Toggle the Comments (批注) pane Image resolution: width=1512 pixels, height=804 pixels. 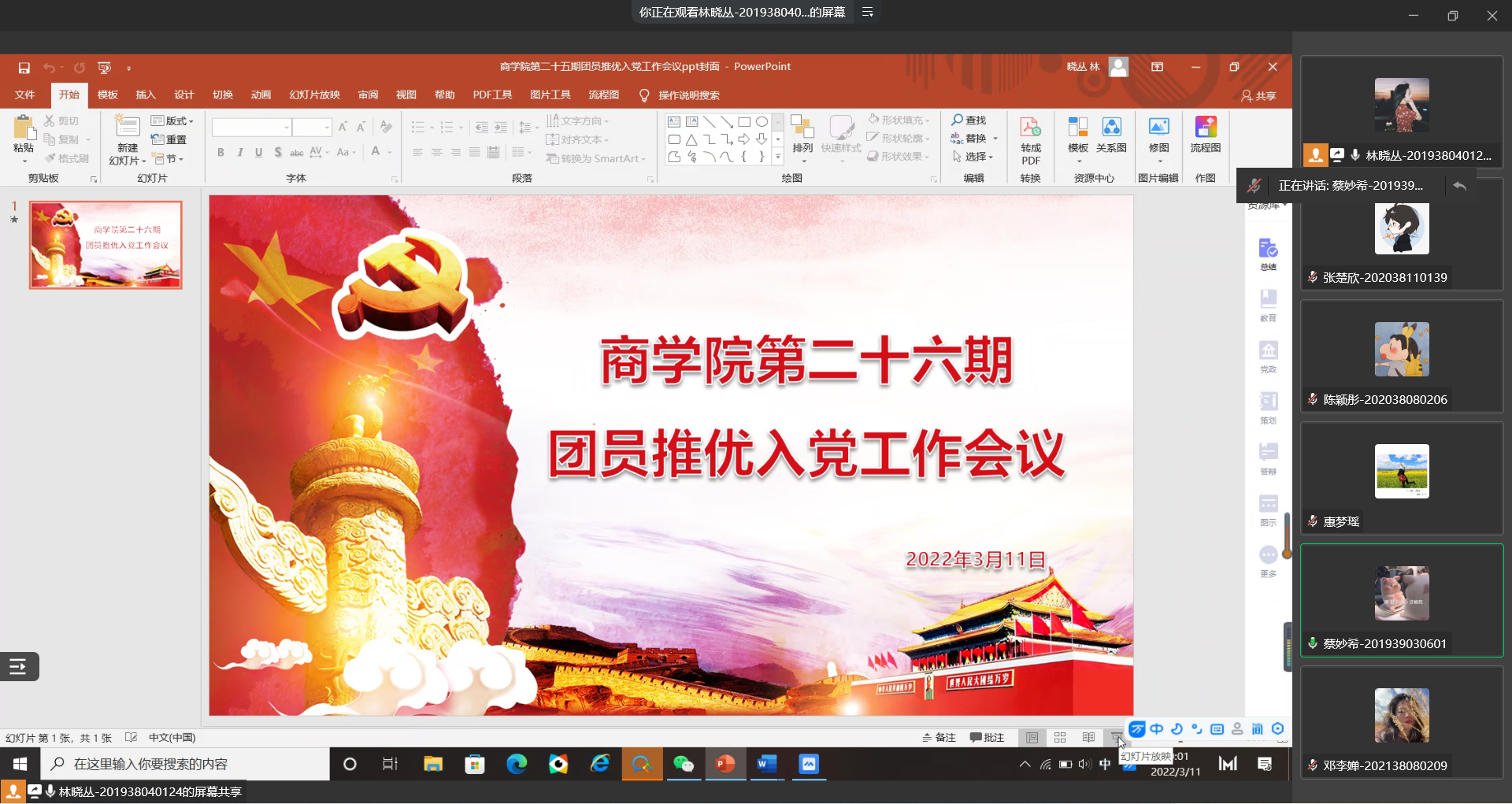point(987,737)
